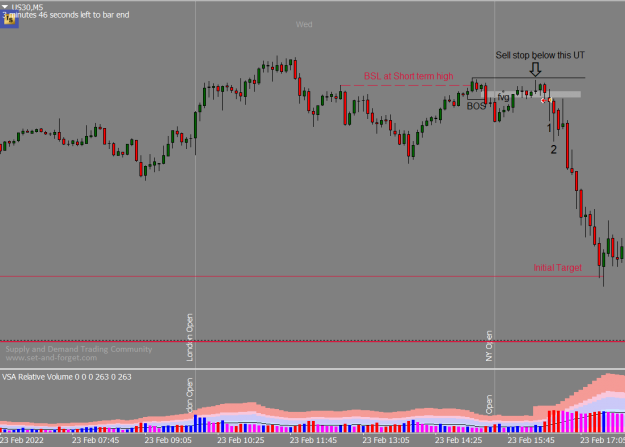Select the 'BSL at Short term high' label
625x447 pixels.
409,76
